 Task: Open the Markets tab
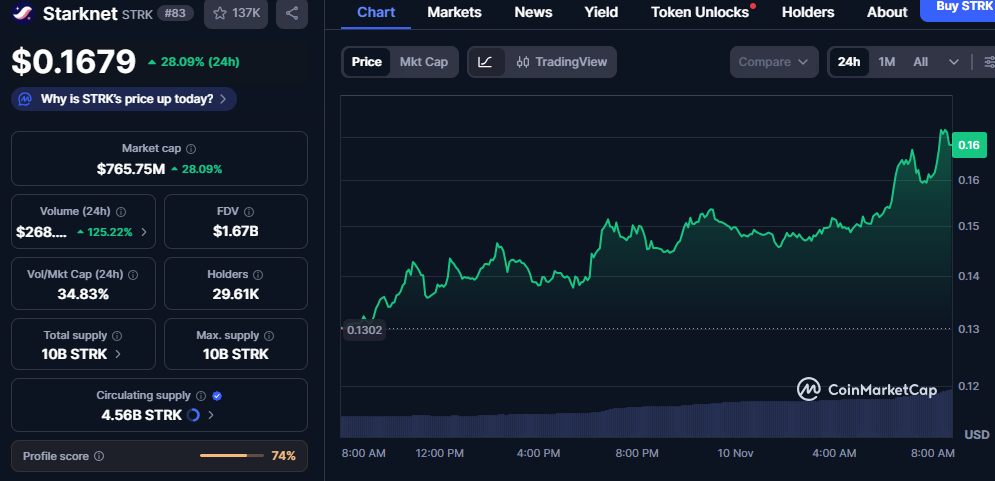454,12
